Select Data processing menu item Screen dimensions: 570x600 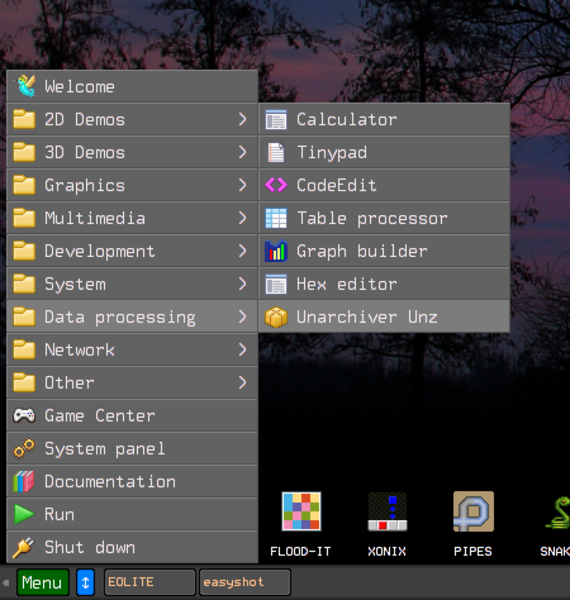click(x=132, y=316)
